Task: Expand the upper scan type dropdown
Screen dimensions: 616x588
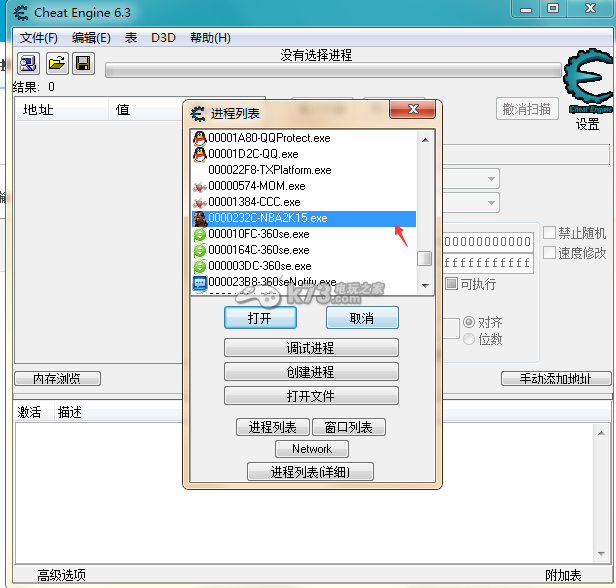Action: coord(491,179)
